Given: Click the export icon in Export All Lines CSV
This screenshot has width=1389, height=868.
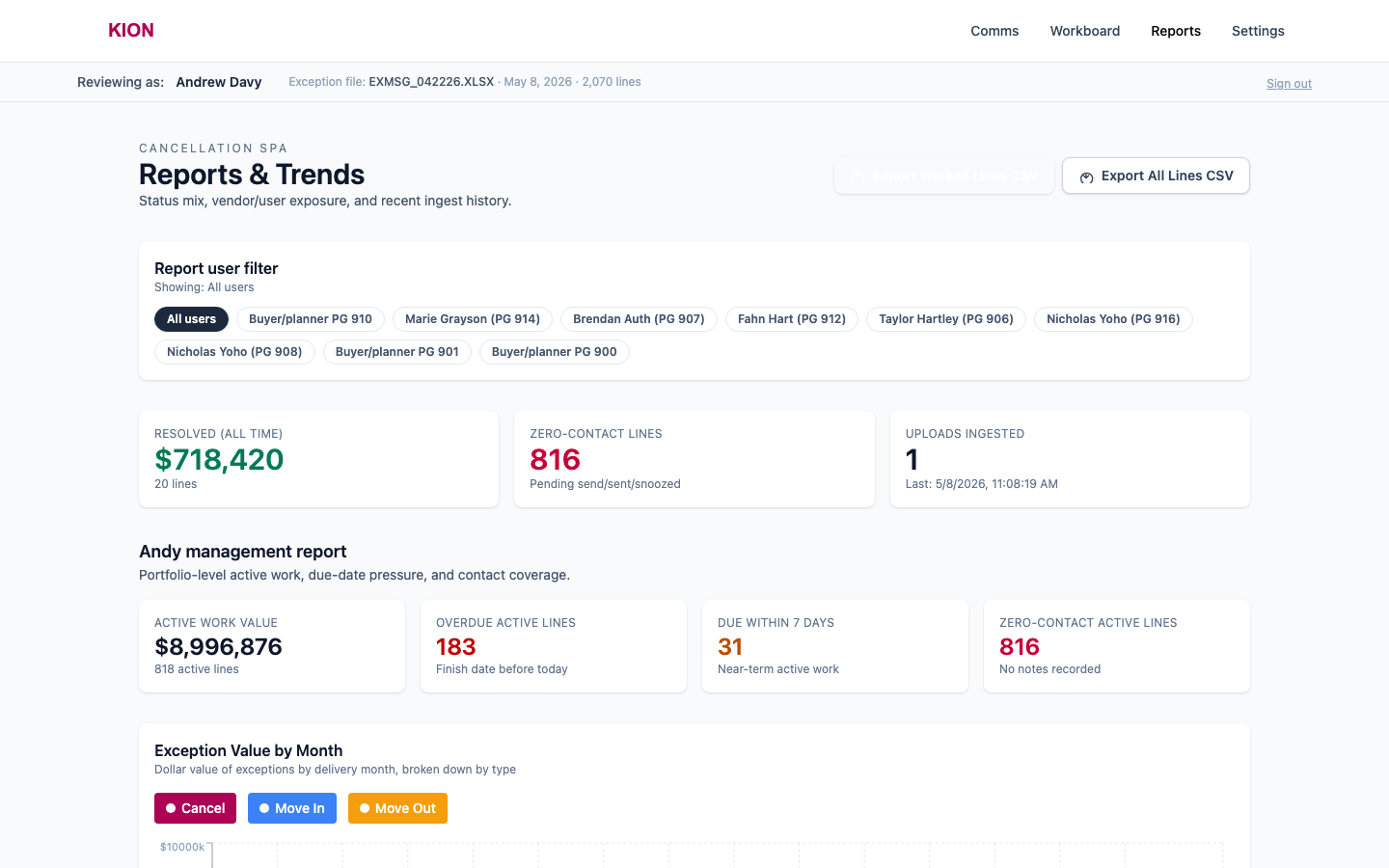Looking at the screenshot, I should (x=1086, y=176).
